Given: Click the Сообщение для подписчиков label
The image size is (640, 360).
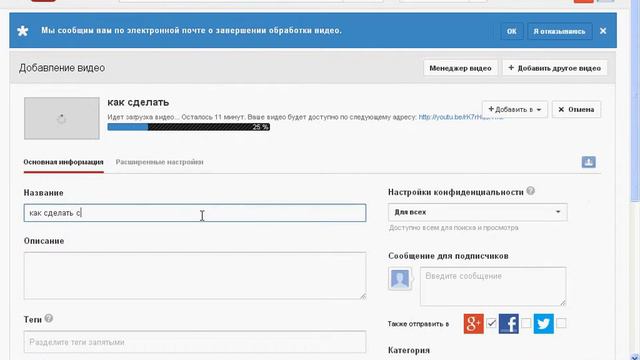Looking at the screenshot, I should pyautogui.click(x=448, y=256).
